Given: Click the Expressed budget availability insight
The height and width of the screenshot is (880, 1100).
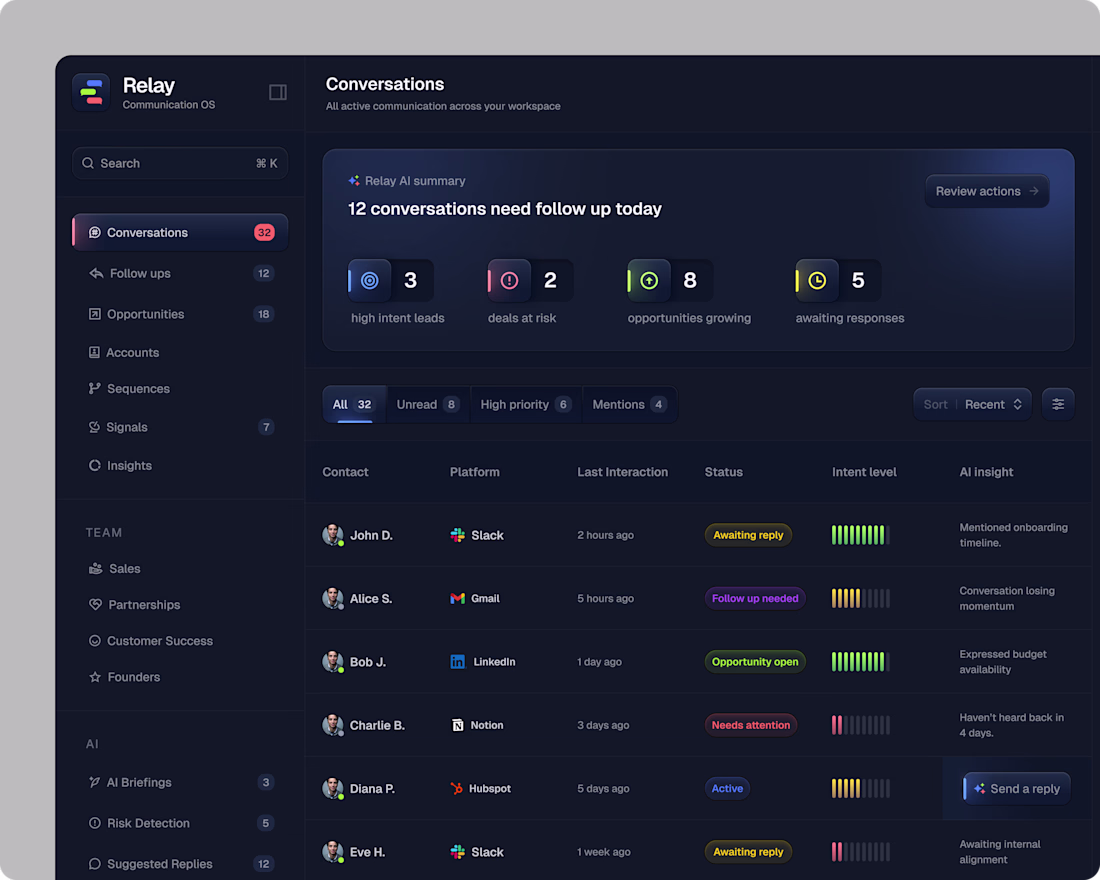Looking at the screenshot, I should [1003, 662].
